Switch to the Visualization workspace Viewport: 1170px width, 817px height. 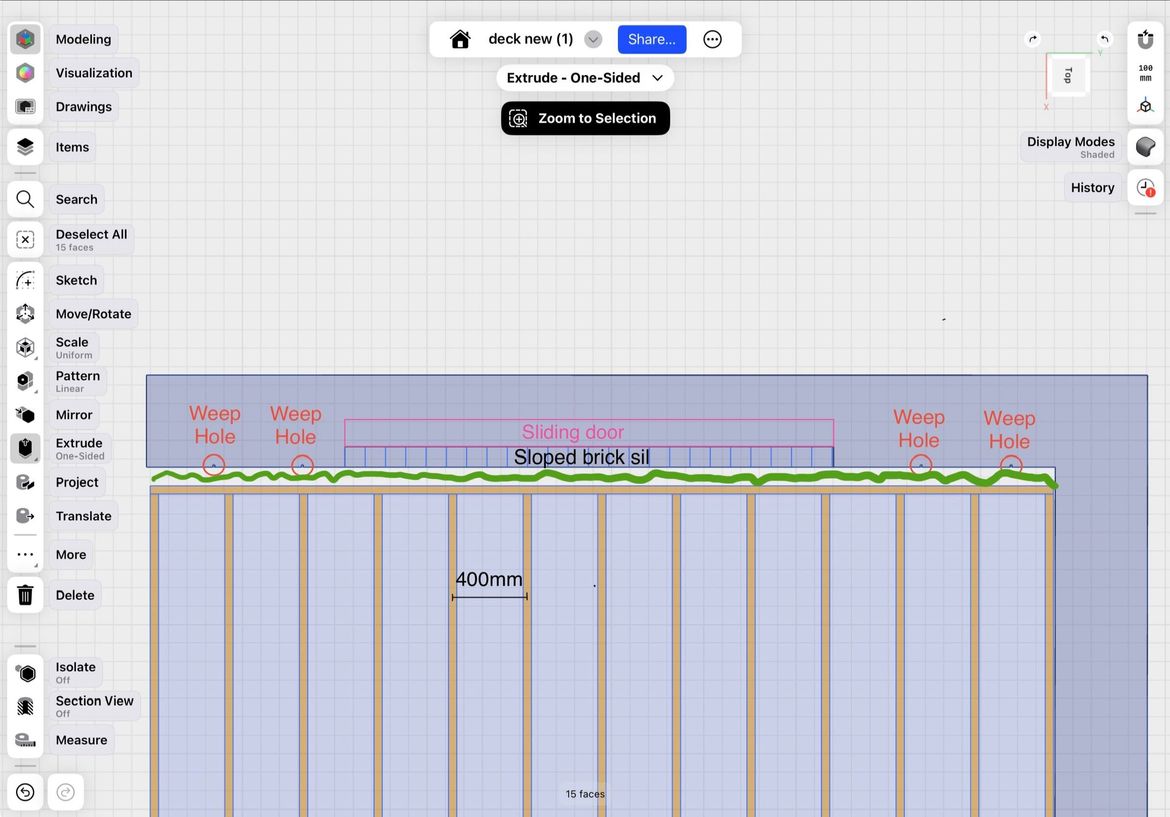[26, 73]
